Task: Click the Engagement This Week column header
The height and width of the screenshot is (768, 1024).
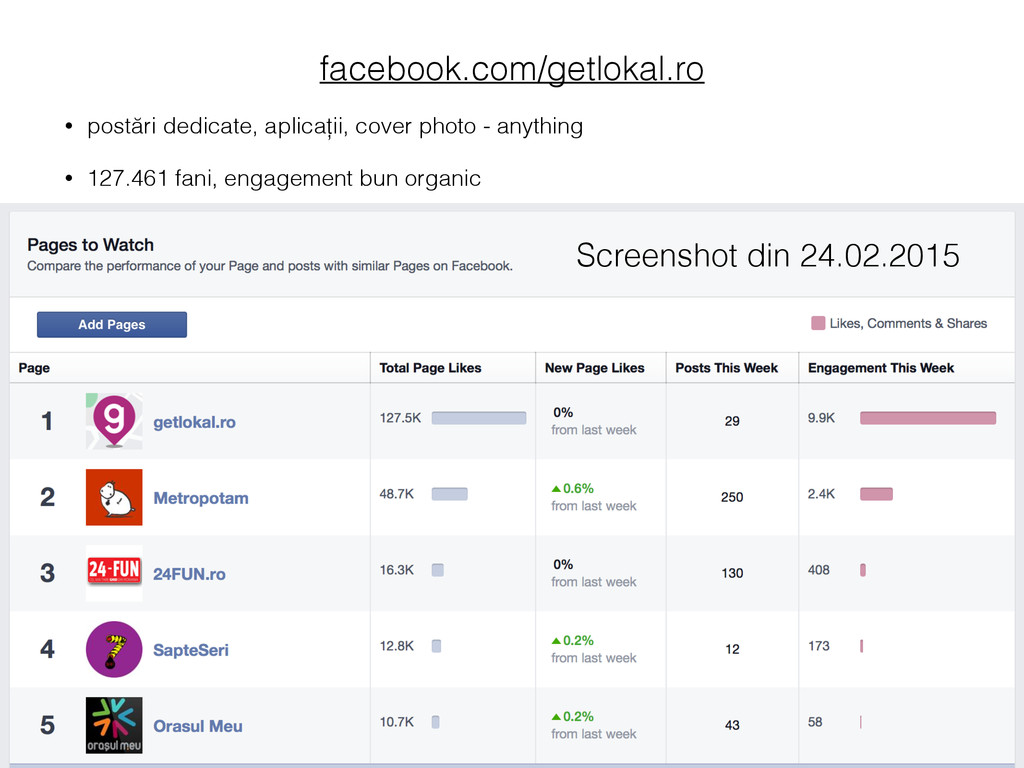Action: coord(881,368)
